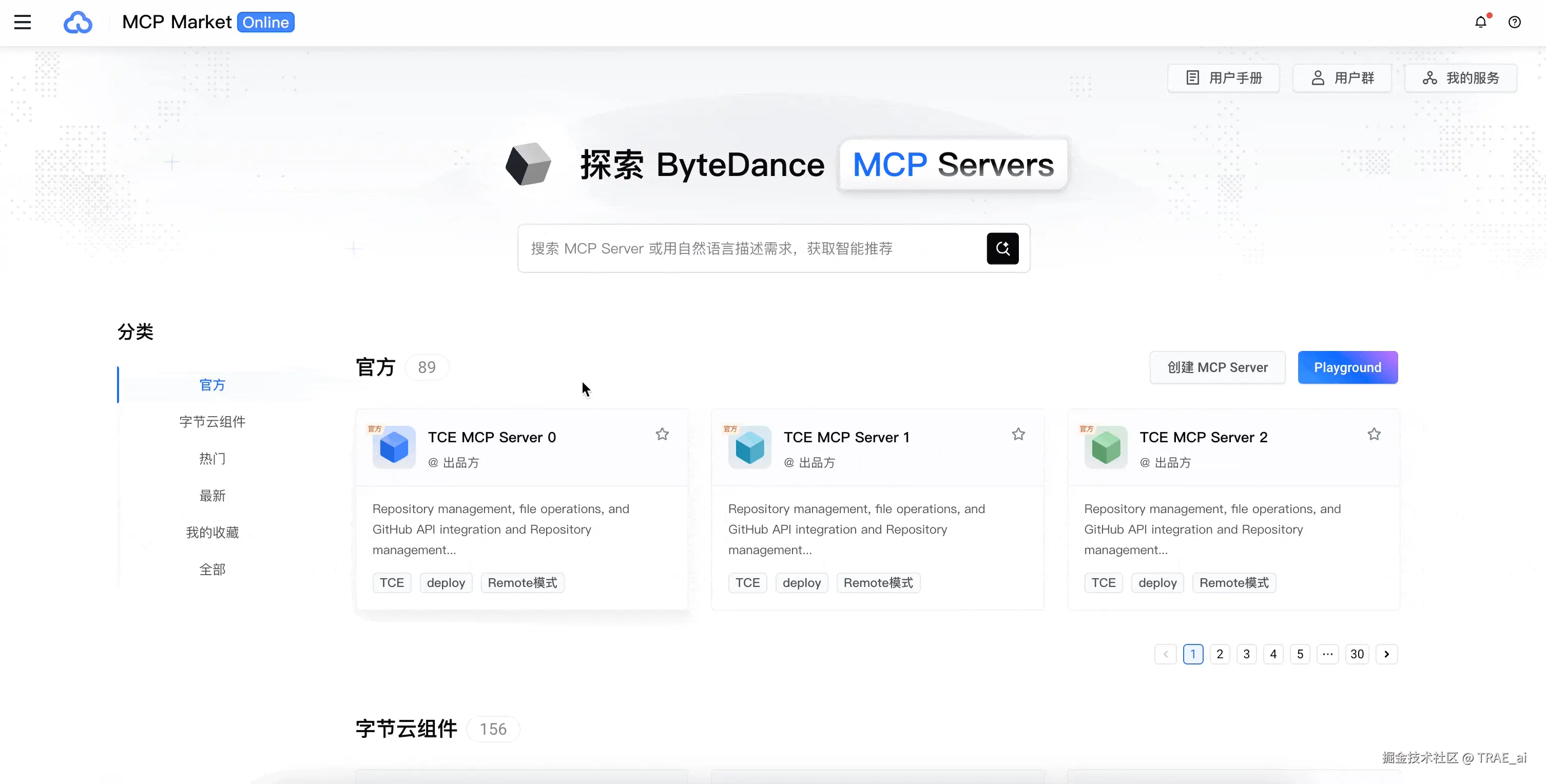Click the notification bell icon
This screenshot has height=784, width=1546.
pos(1481,22)
